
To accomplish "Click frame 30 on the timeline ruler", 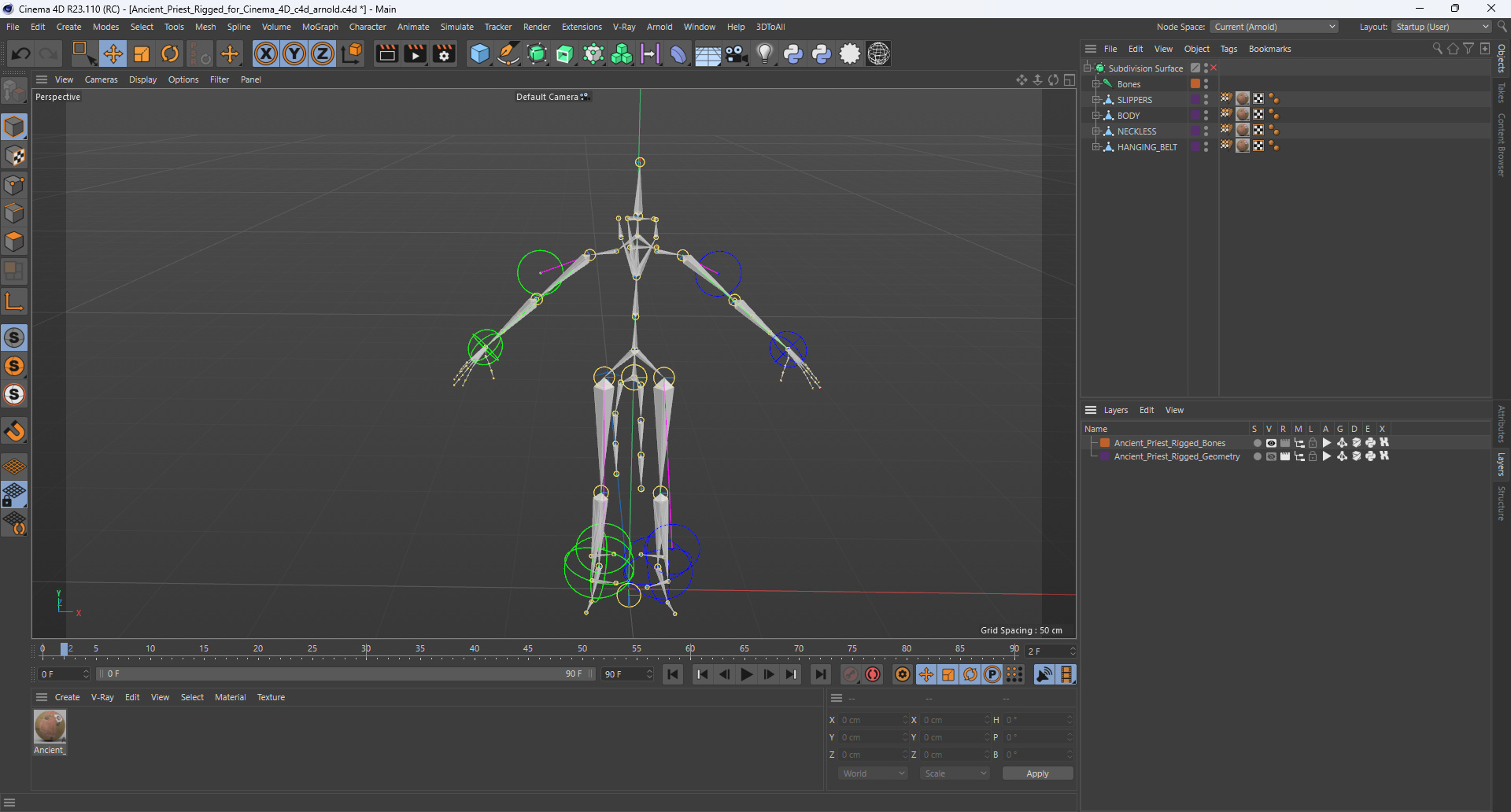I will pyautogui.click(x=366, y=649).
